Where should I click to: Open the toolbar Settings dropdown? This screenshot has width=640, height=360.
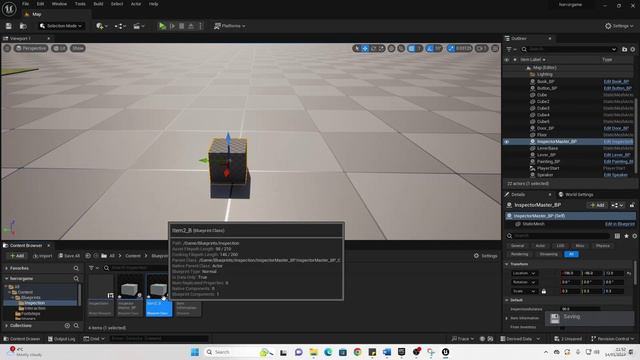pyautogui.click(x=619, y=26)
